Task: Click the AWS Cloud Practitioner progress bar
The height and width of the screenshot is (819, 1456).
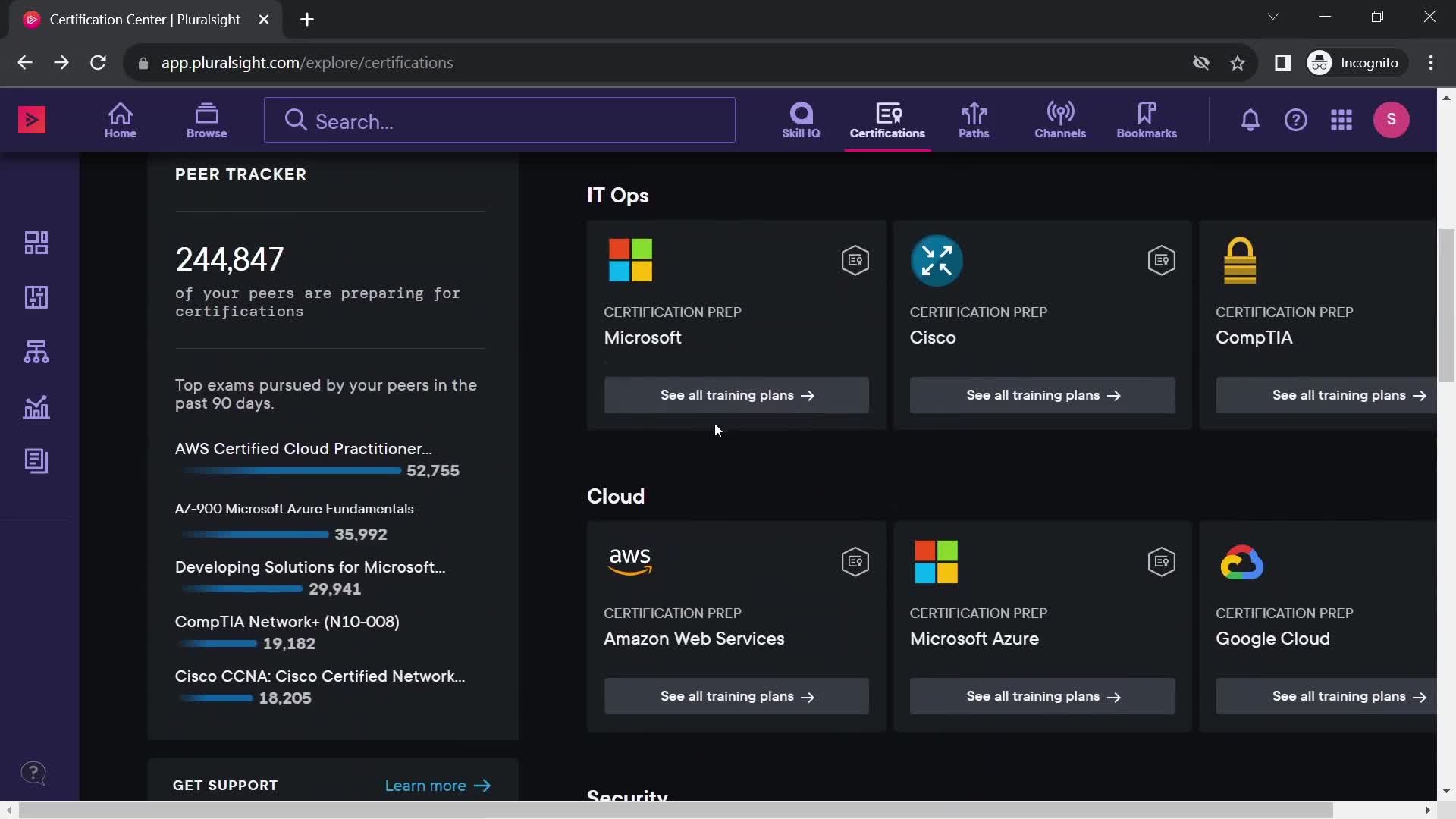Action: tap(292, 471)
